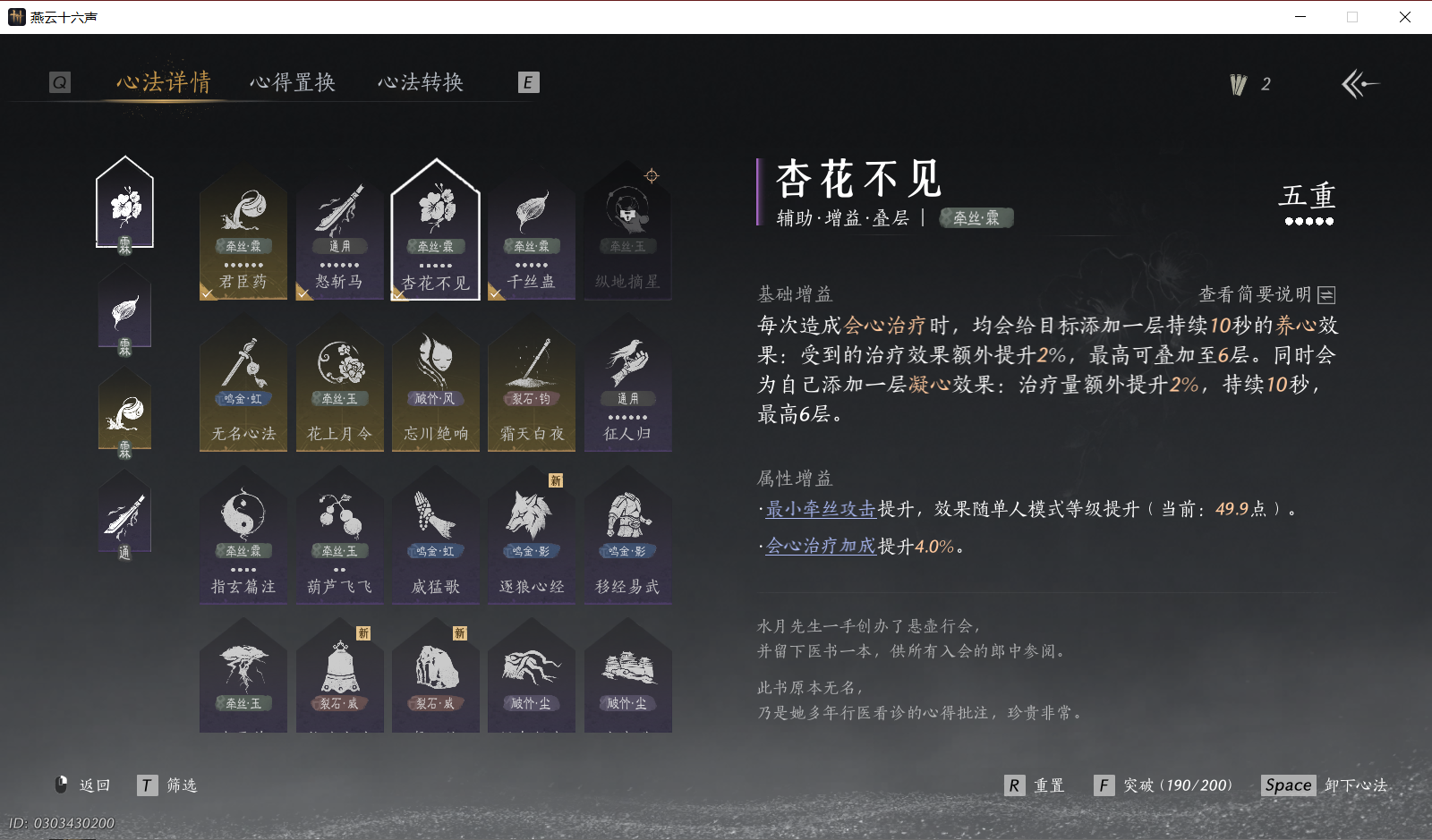Image resolution: width=1432 pixels, height=840 pixels.
Task: Click the ID: 0303430200 text
Action: [62, 823]
